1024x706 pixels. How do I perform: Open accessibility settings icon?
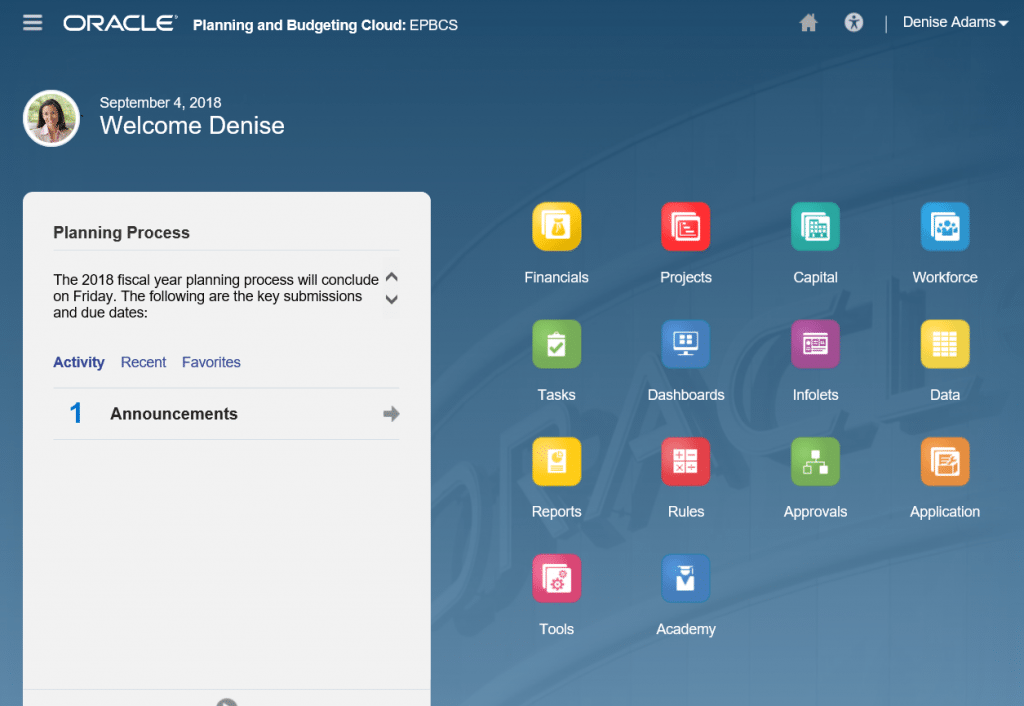[854, 23]
